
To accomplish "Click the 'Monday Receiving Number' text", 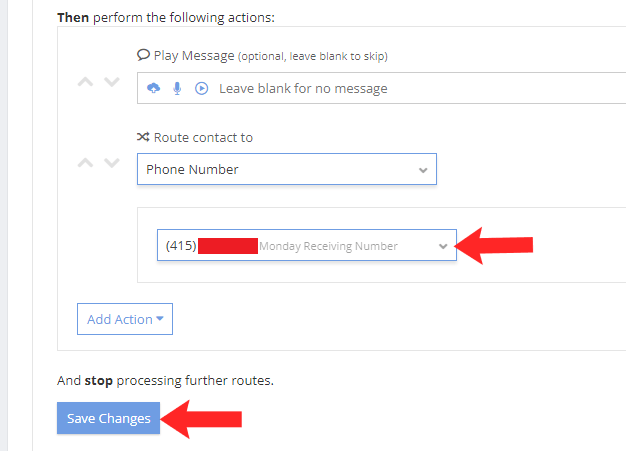I will [328, 246].
